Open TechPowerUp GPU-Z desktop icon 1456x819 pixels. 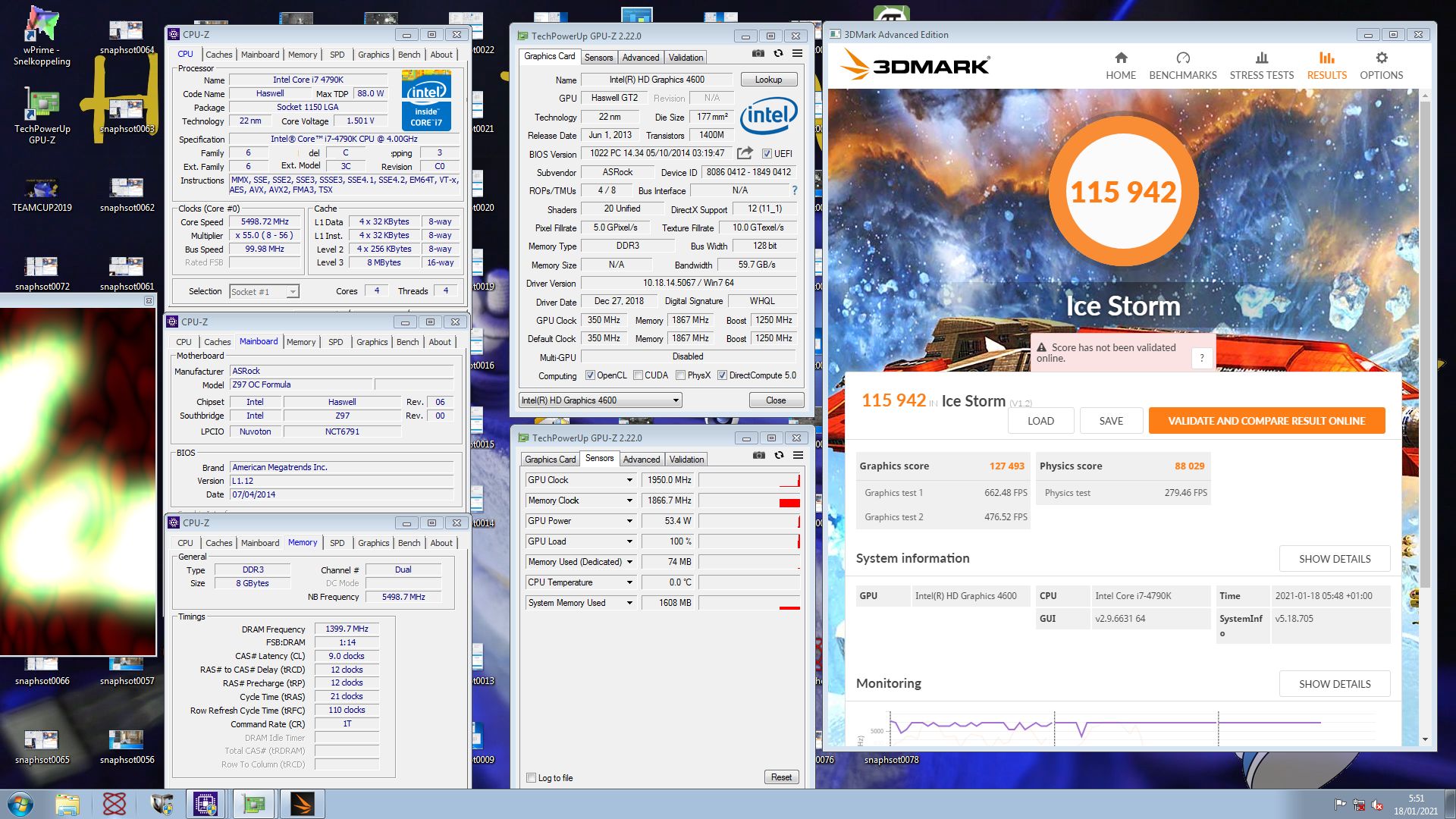[42, 116]
